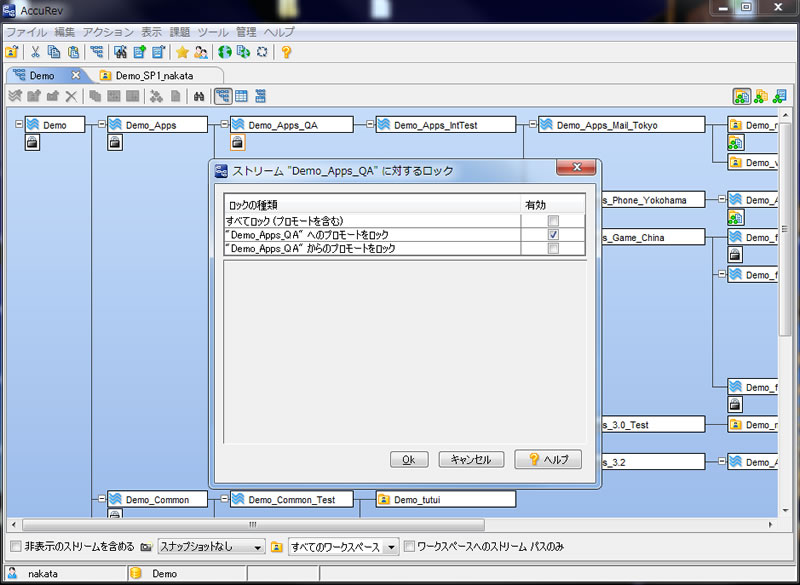Click the include/exclude rules icon under Demo_Apps_Mail_Tokyo's workspace
800x585 pixels.
tap(735, 143)
